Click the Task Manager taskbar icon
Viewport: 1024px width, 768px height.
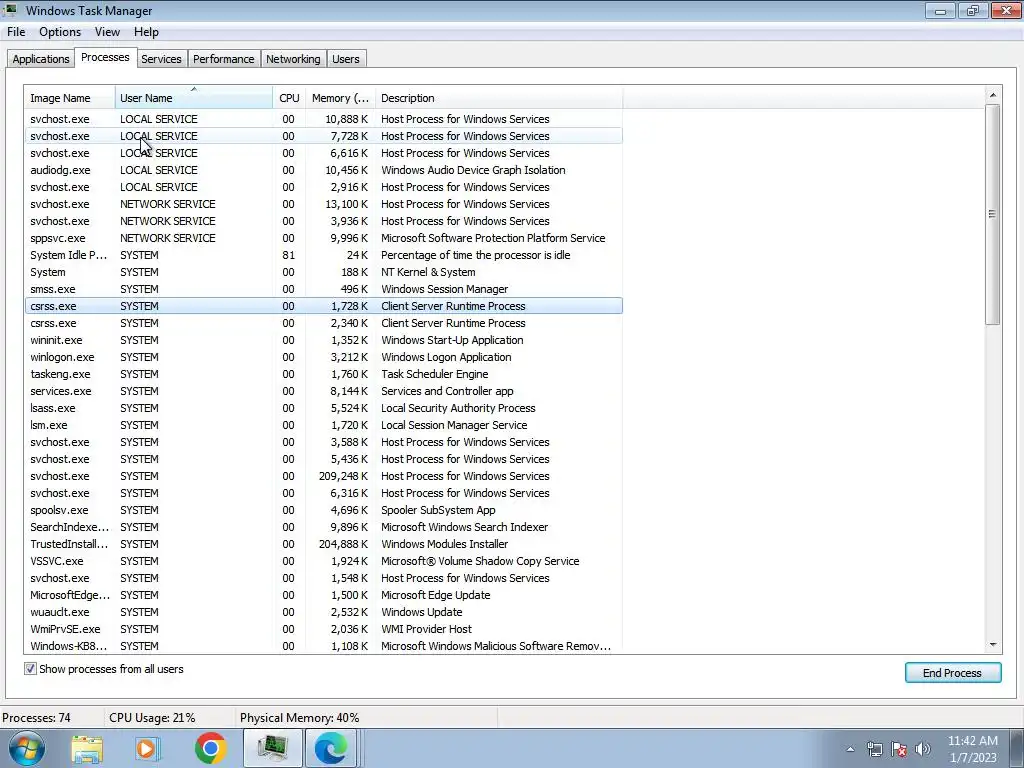pyautogui.click(x=273, y=748)
